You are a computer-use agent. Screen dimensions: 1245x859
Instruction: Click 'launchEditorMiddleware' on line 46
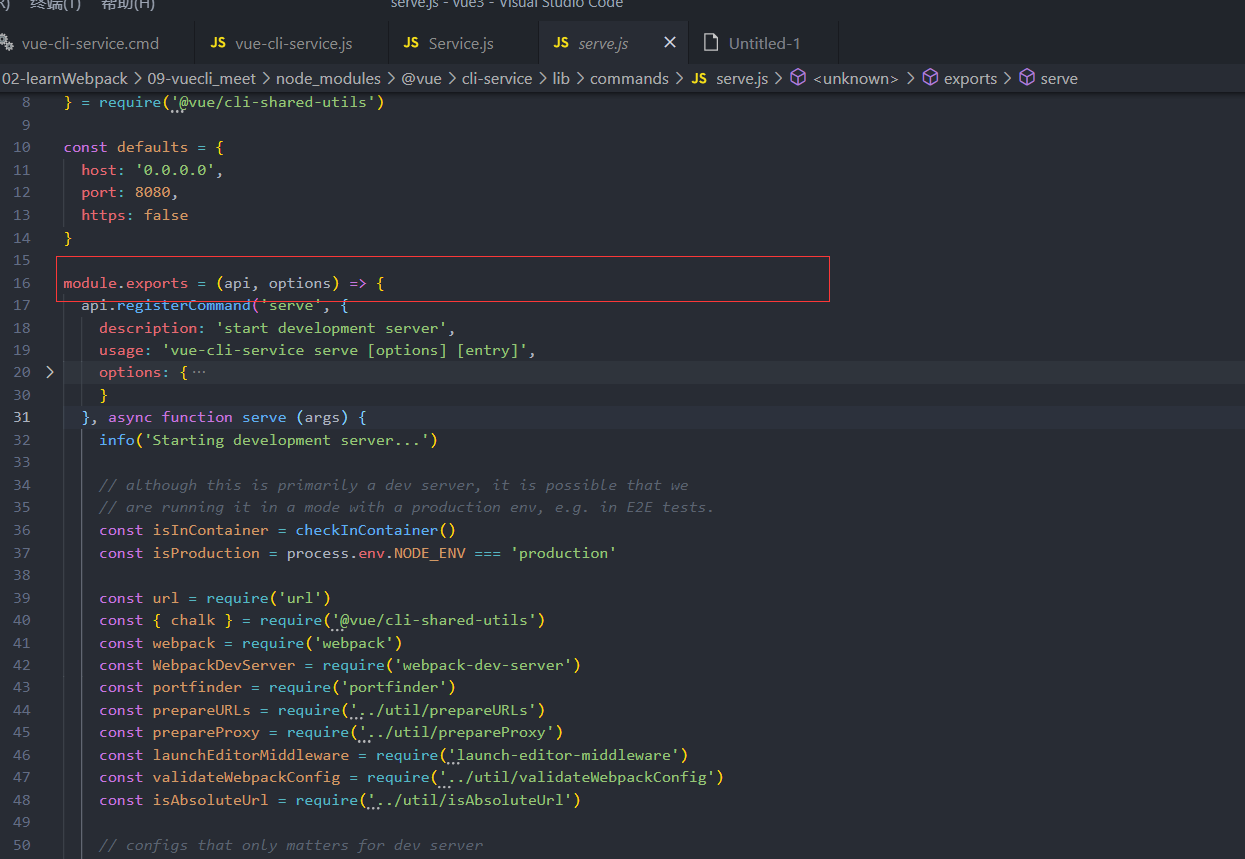click(x=251, y=755)
